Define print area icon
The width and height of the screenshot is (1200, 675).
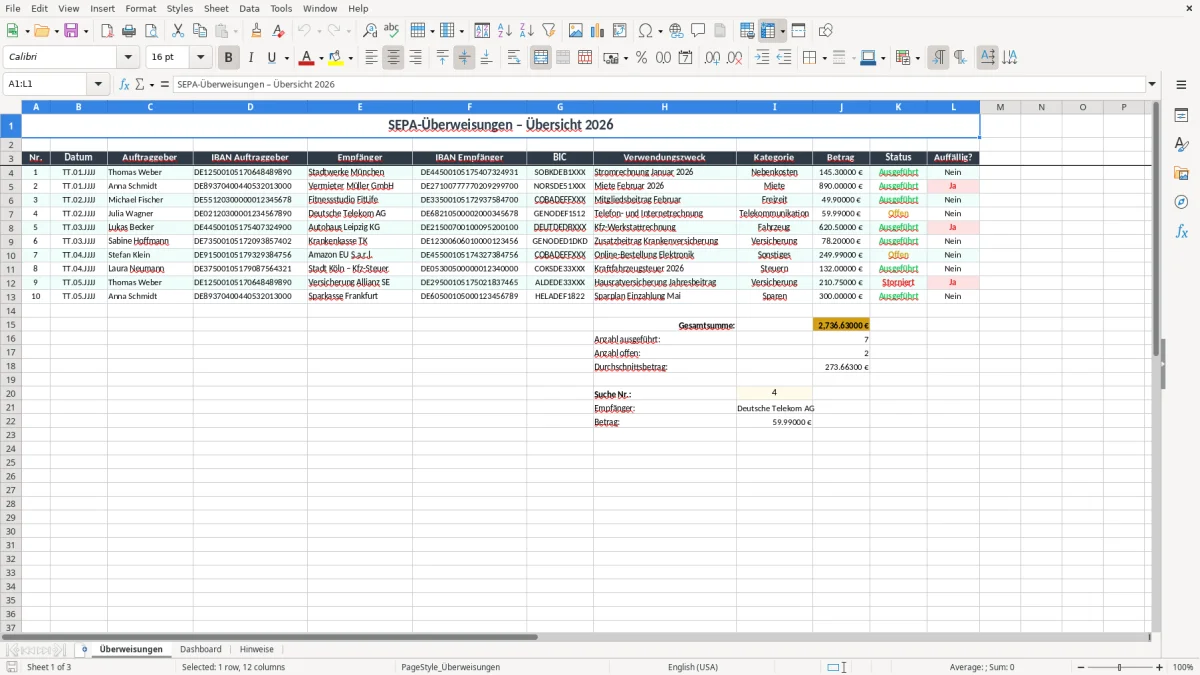pyautogui.click(x=746, y=31)
